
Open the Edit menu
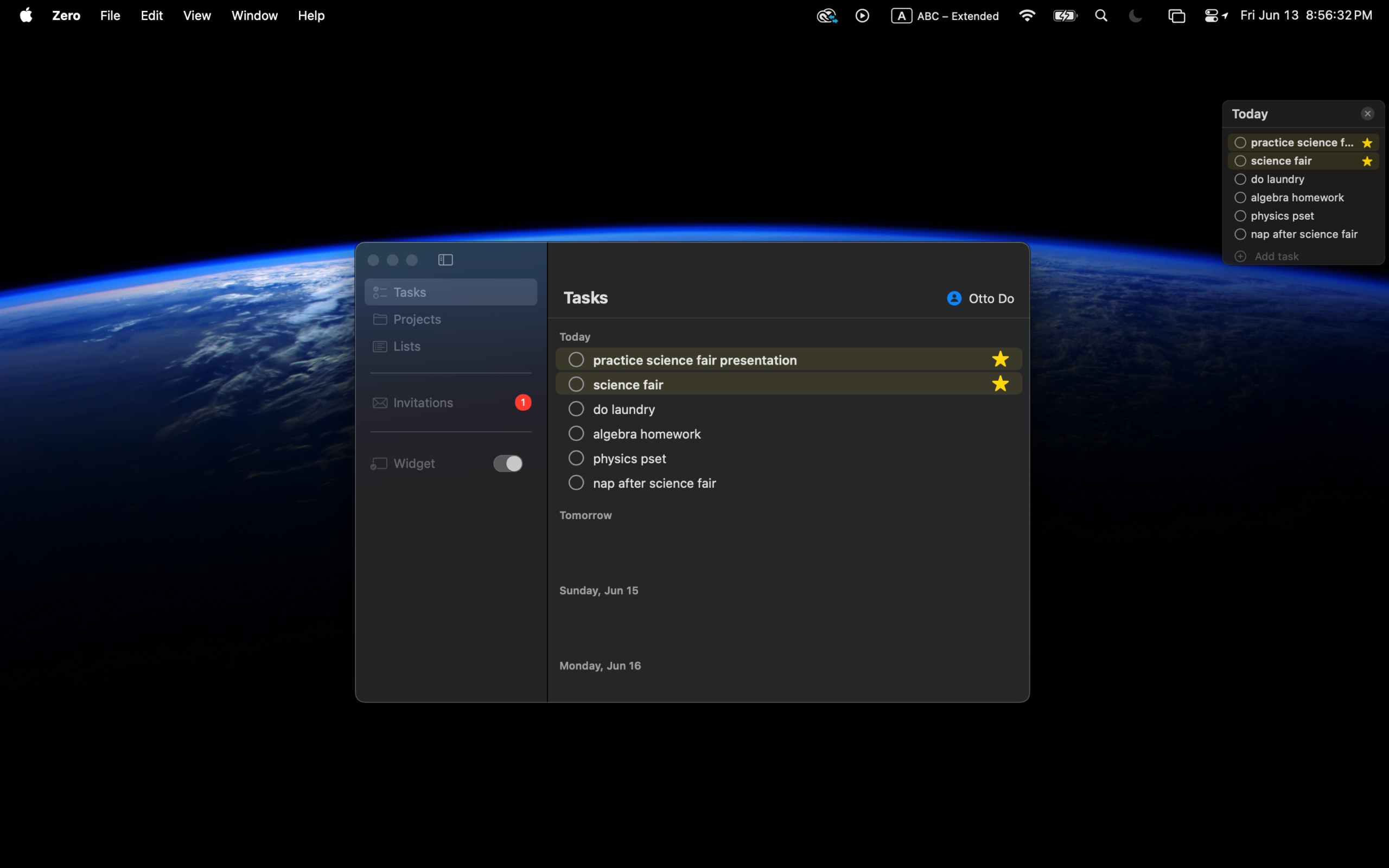pos(151,16)
